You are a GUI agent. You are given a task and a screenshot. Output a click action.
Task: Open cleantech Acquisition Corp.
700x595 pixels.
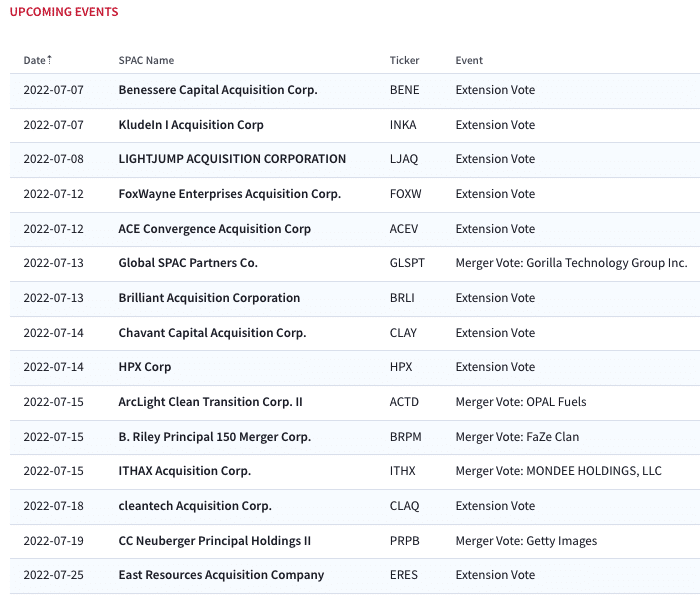[x=195, y=506]
